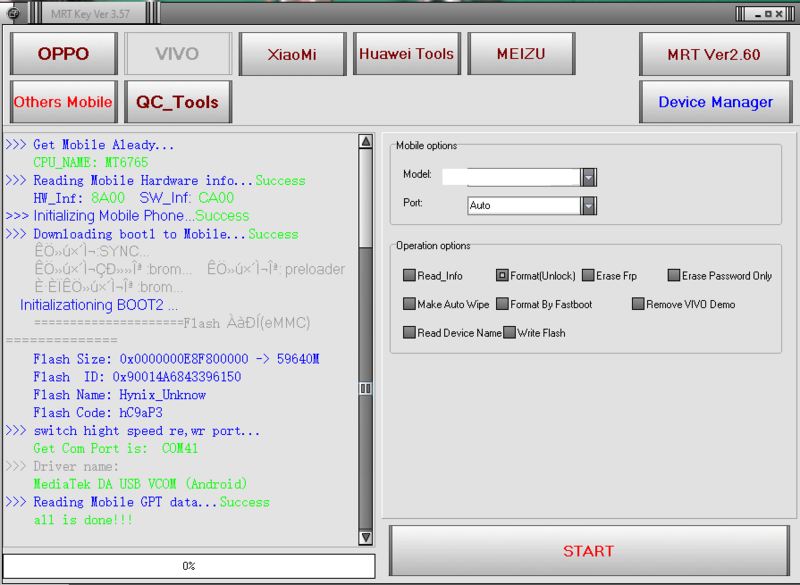Click 'Get Com Port is: COM41' line
This screenshot has width=800, height=585.
pos(116,448)
